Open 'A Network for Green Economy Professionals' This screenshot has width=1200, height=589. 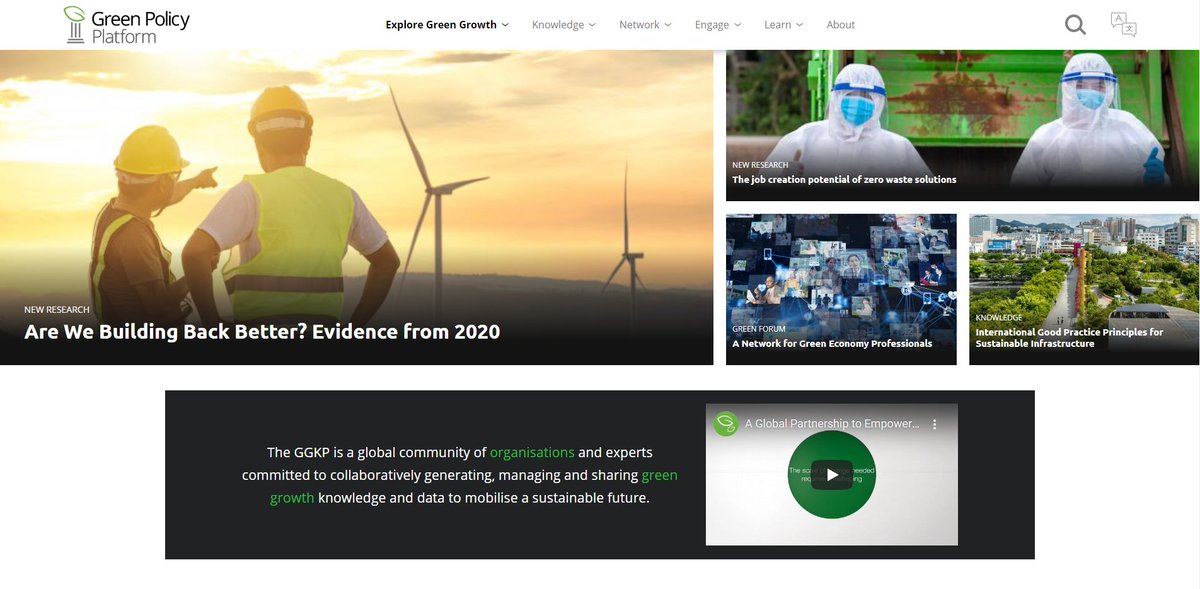tap(832, 343)
